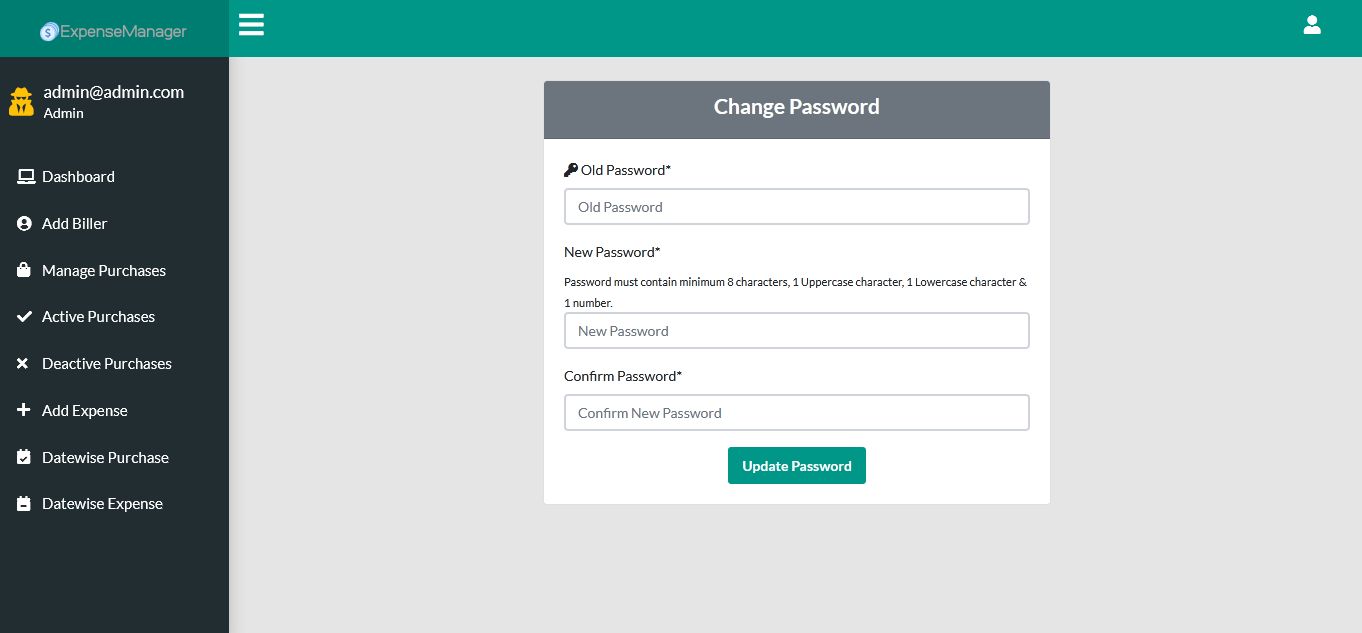
Task: Click the ExpenseManager logo
Action: [x=114, y=31]
